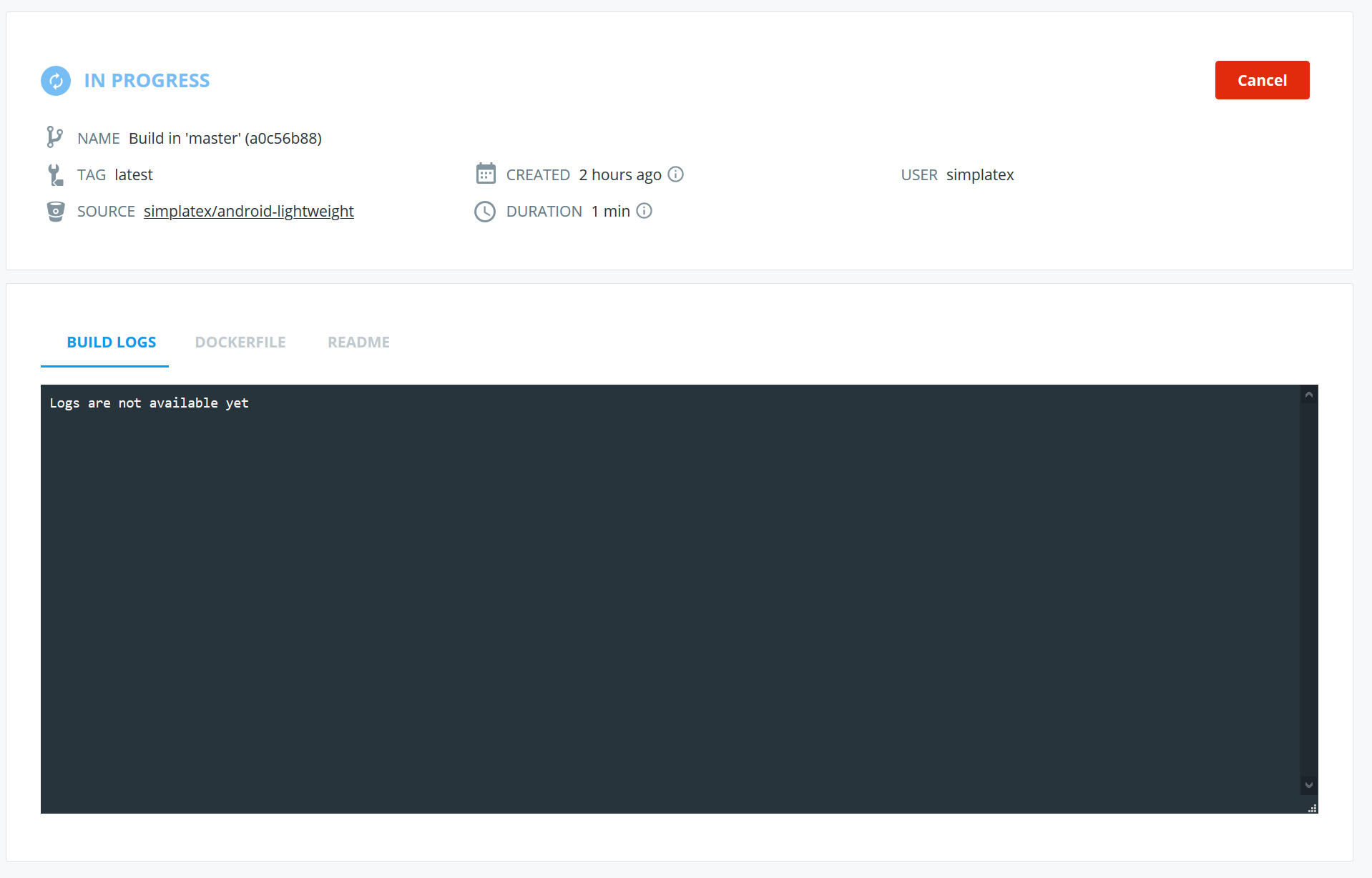Click the branch icon beside NAME
The width and height of the screenshot is (1372, 878).
[x=54, y=137]
